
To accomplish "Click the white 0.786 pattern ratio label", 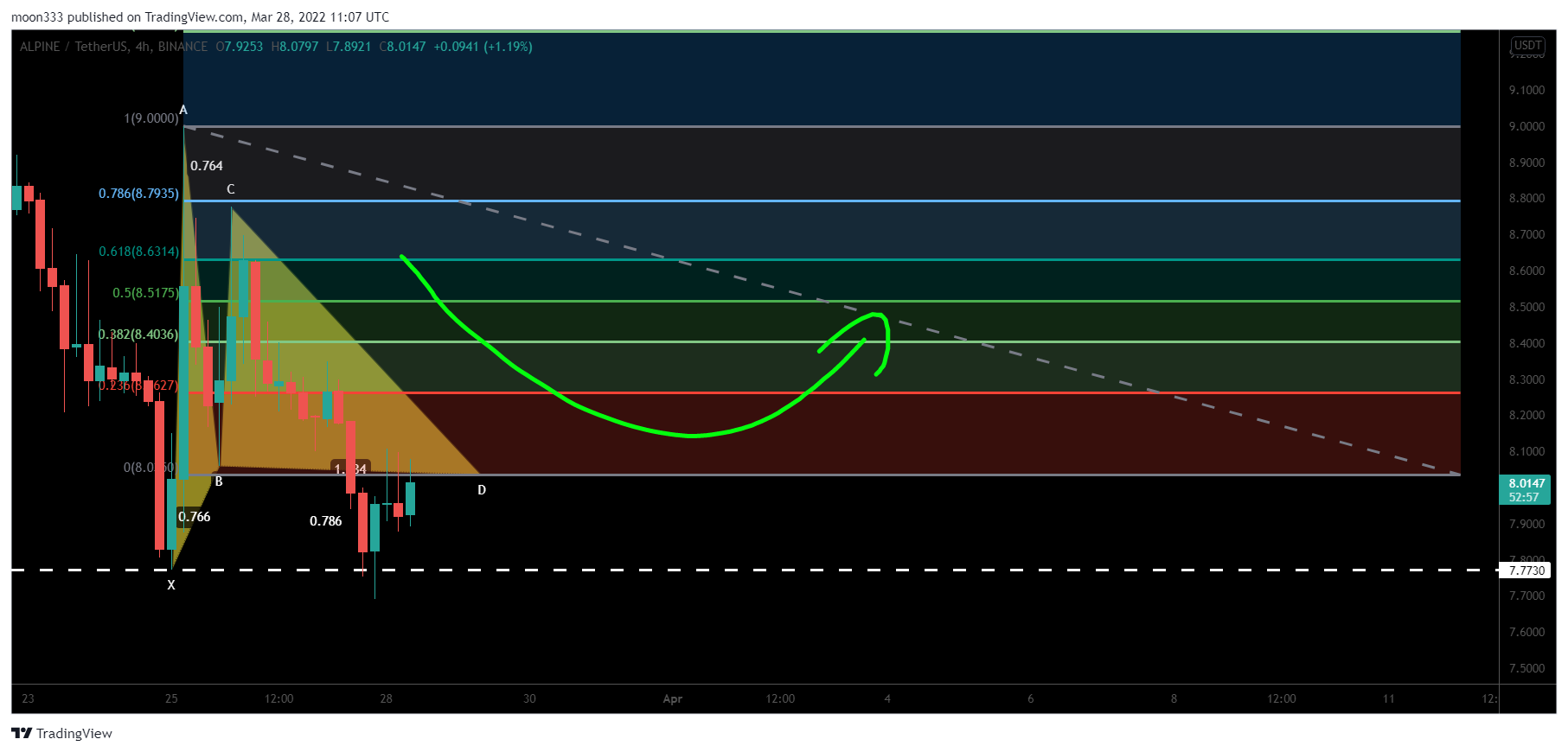I will (326, 521).
